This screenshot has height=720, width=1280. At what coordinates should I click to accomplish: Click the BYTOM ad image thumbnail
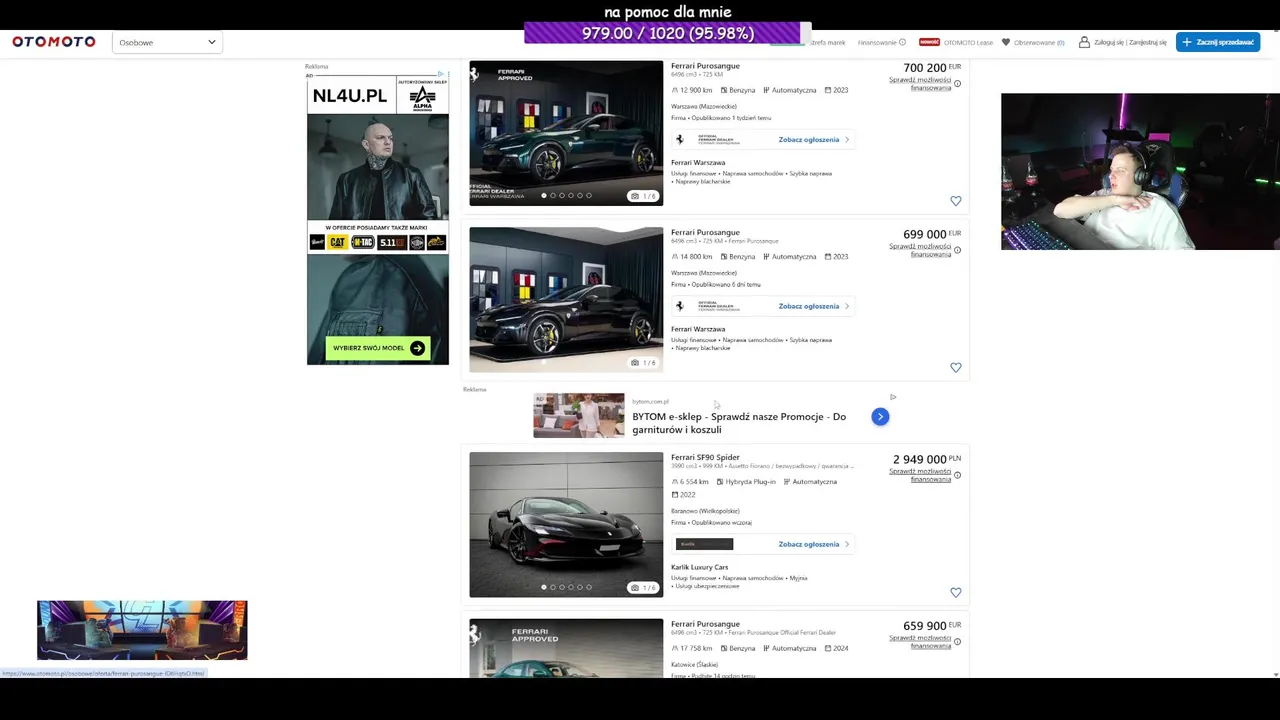579,415
